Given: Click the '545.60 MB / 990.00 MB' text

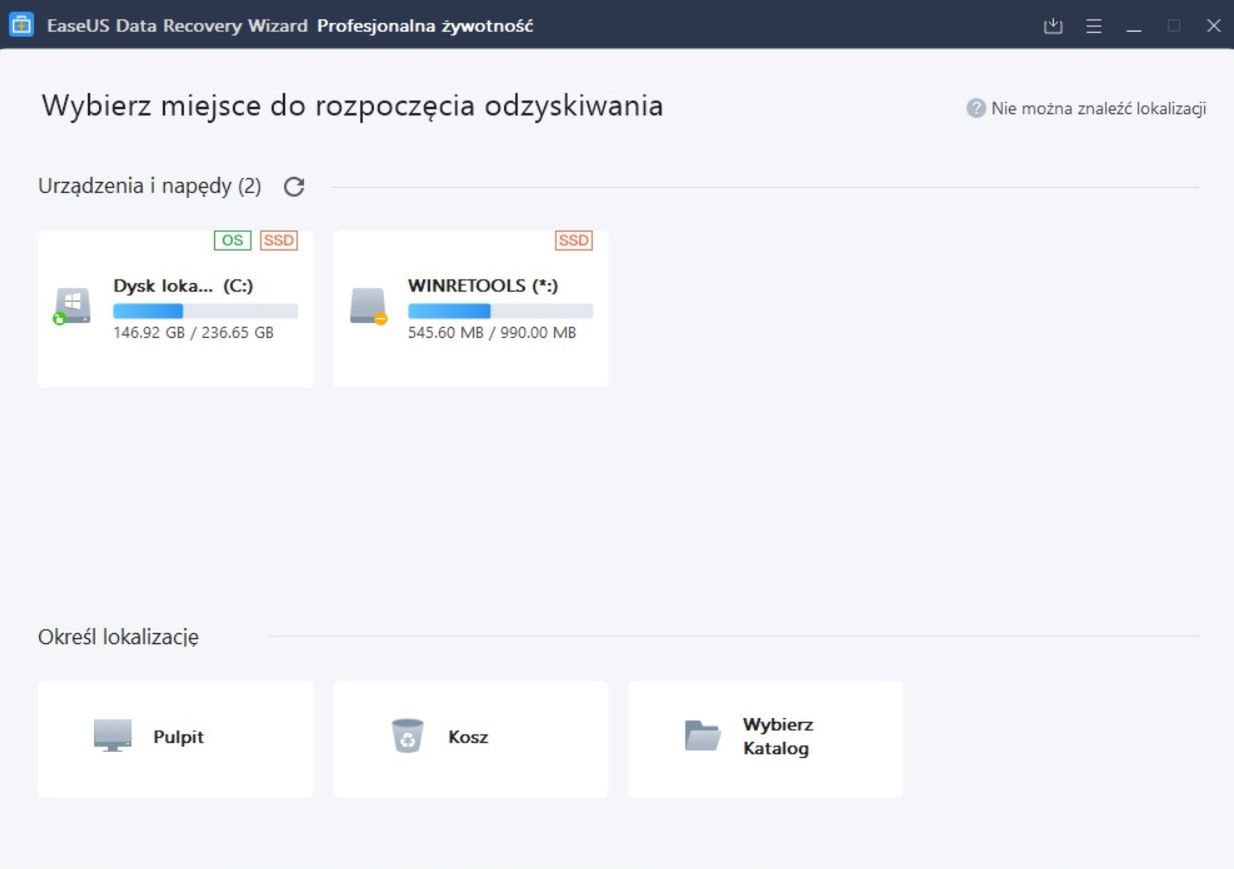Looking at the screenshot, I should (x=492, y=333).
